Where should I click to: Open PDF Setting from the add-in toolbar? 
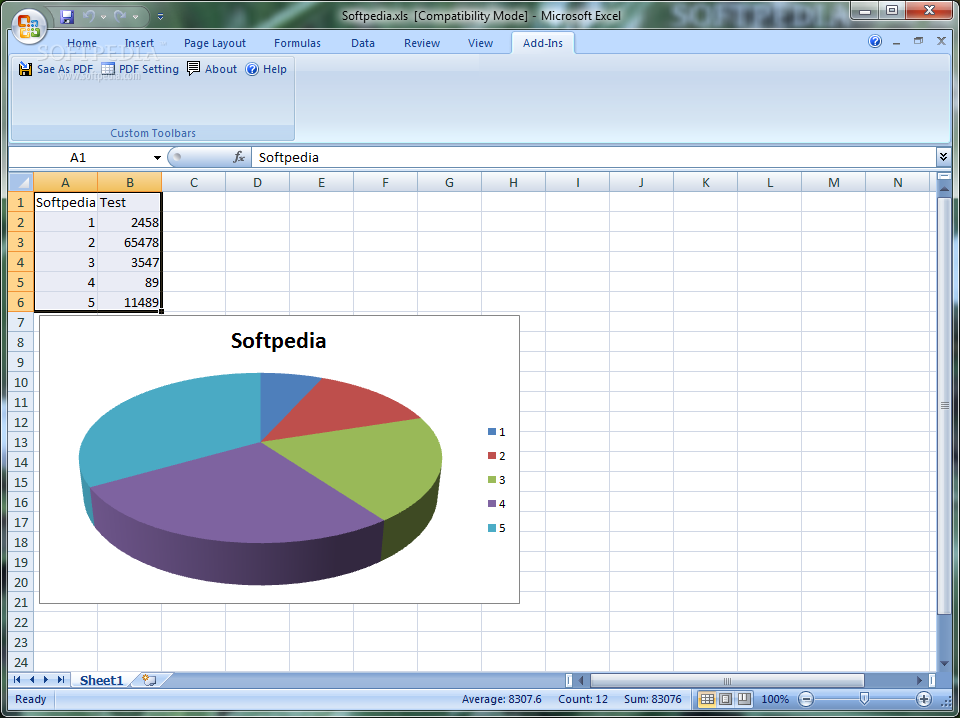coord(140,69)
